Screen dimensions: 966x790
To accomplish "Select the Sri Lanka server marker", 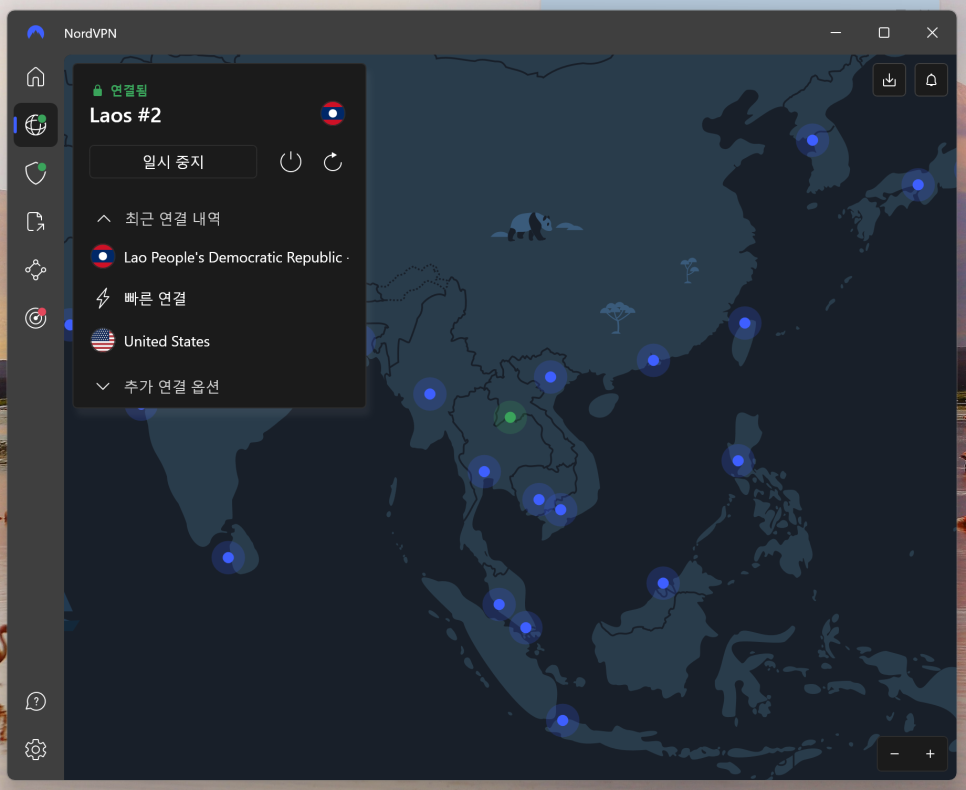I will (x=229, y=558).
